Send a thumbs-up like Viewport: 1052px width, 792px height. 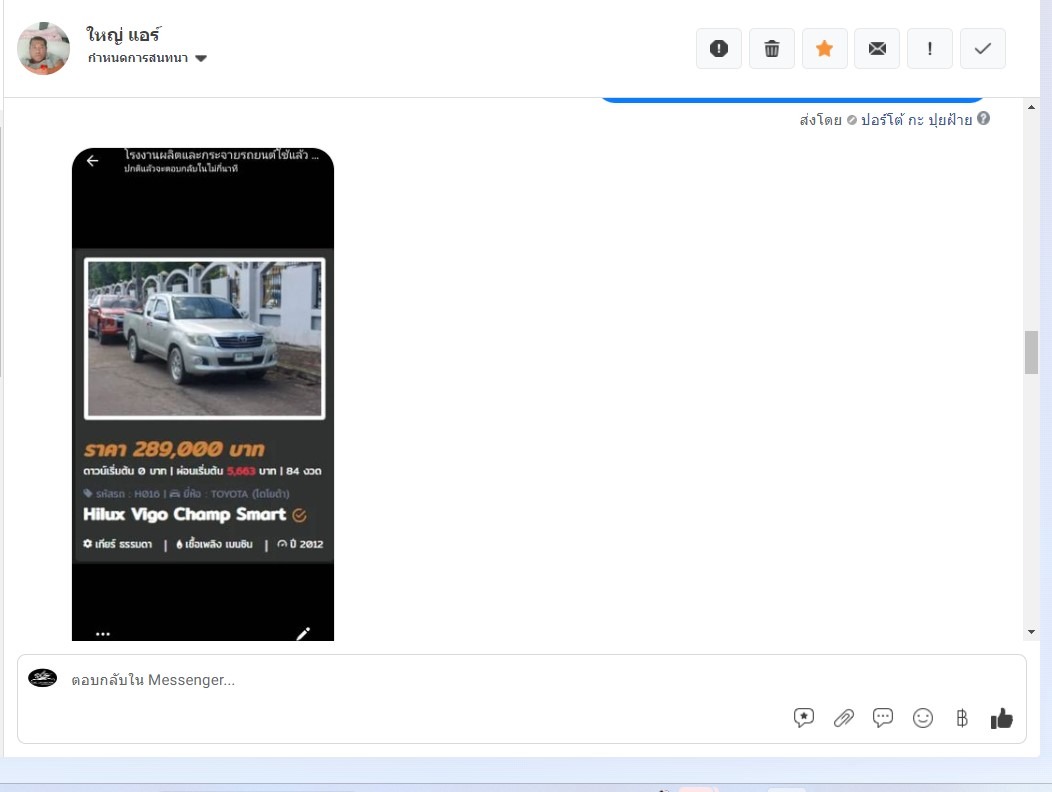tap(1001, 718)
